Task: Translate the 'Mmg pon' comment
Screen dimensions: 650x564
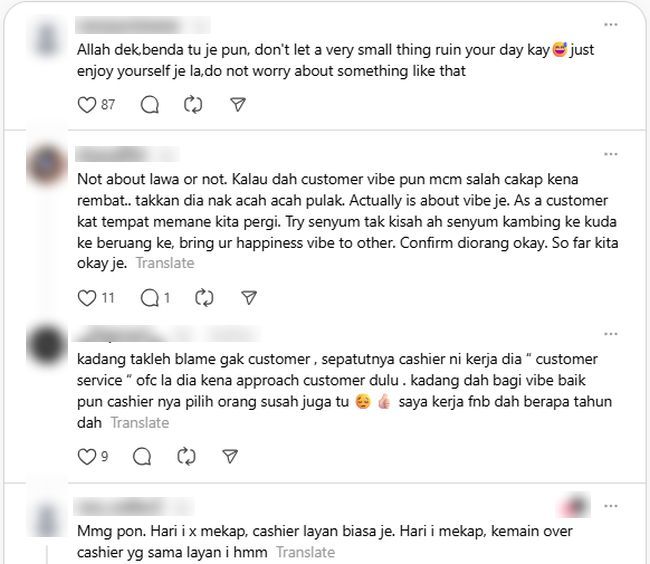Action: tap(306, 552)
